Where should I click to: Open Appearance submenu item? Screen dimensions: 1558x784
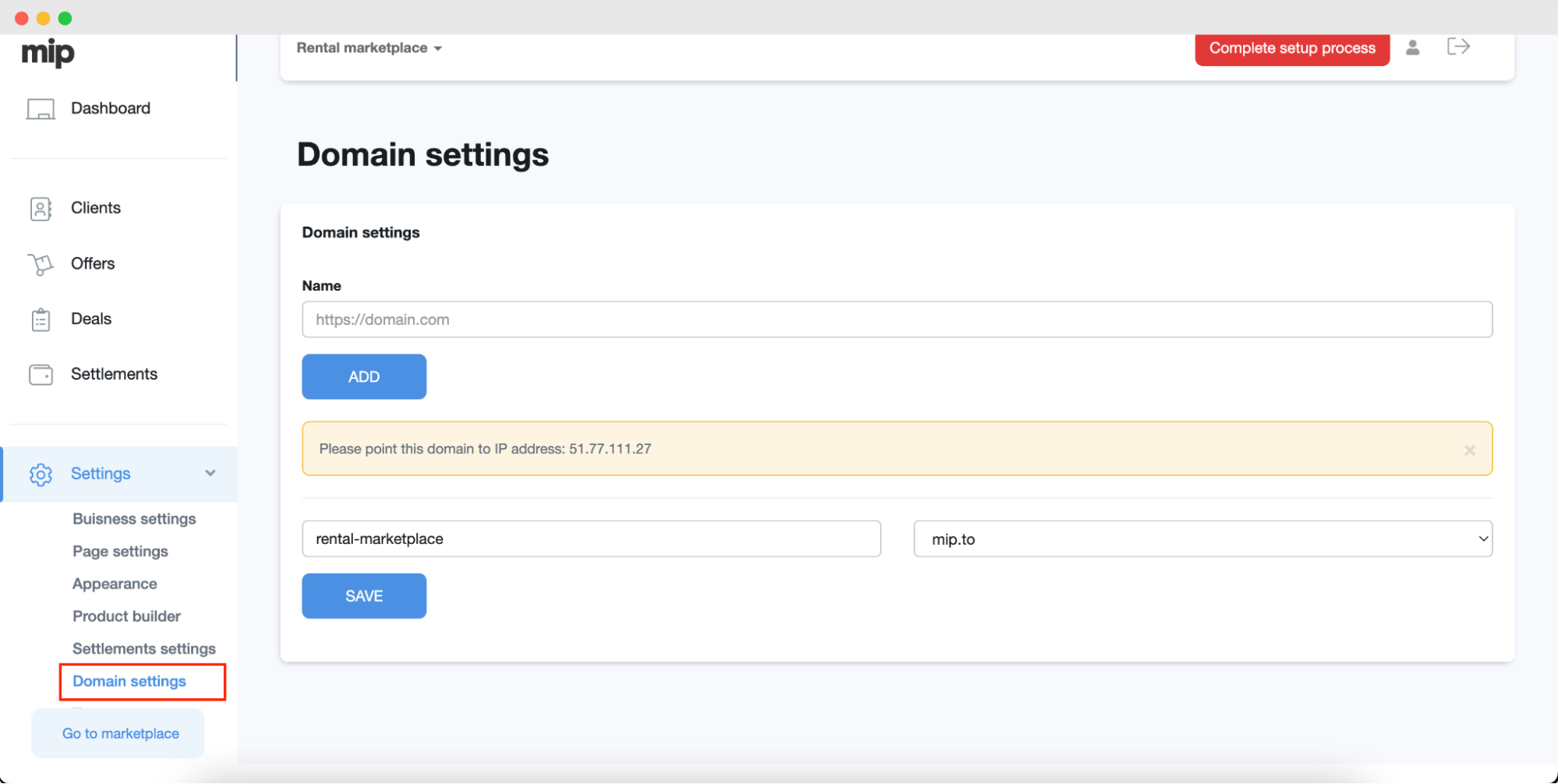115,584
